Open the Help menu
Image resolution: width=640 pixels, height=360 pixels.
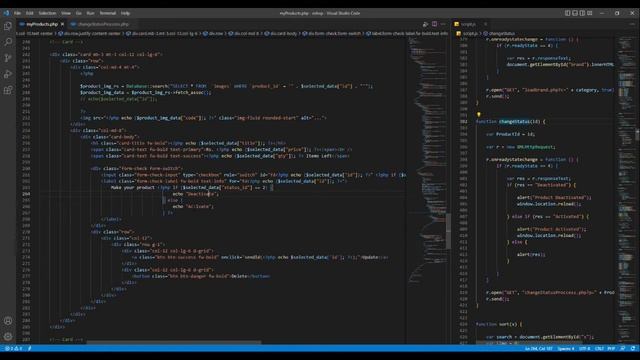pyautogui.click(x=125, y=13)
